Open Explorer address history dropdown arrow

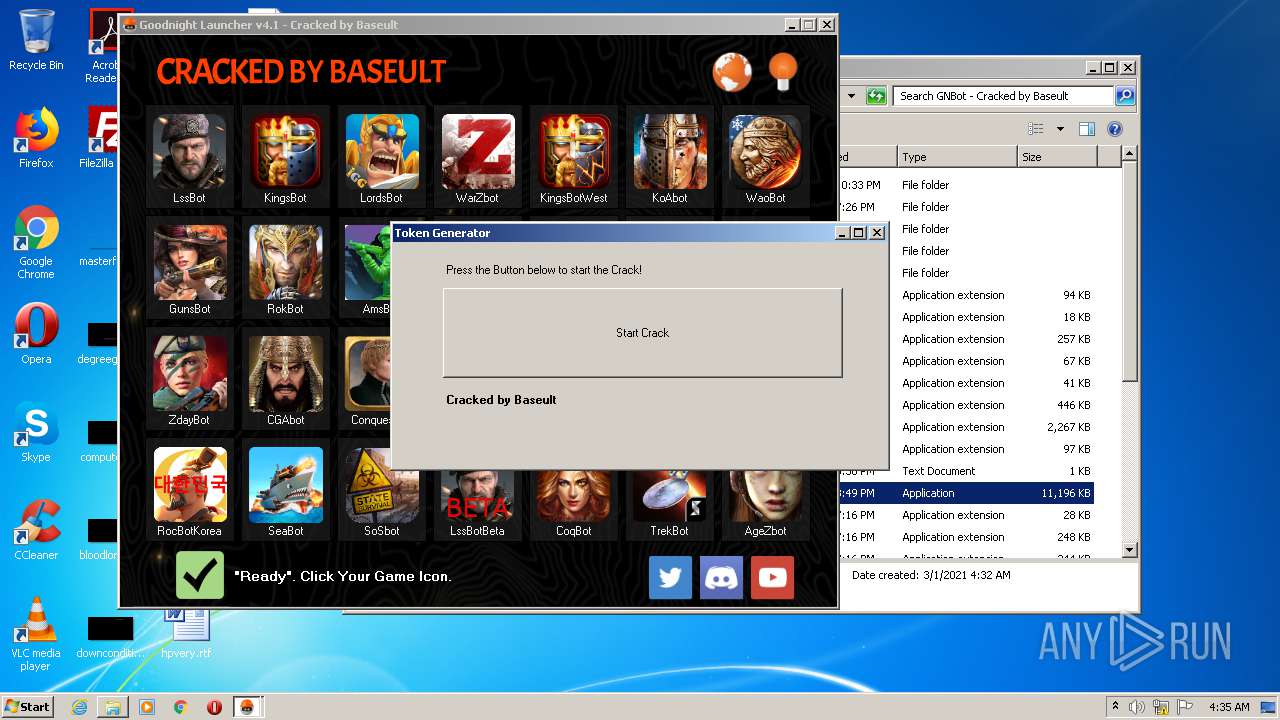(x=851, y=96)
